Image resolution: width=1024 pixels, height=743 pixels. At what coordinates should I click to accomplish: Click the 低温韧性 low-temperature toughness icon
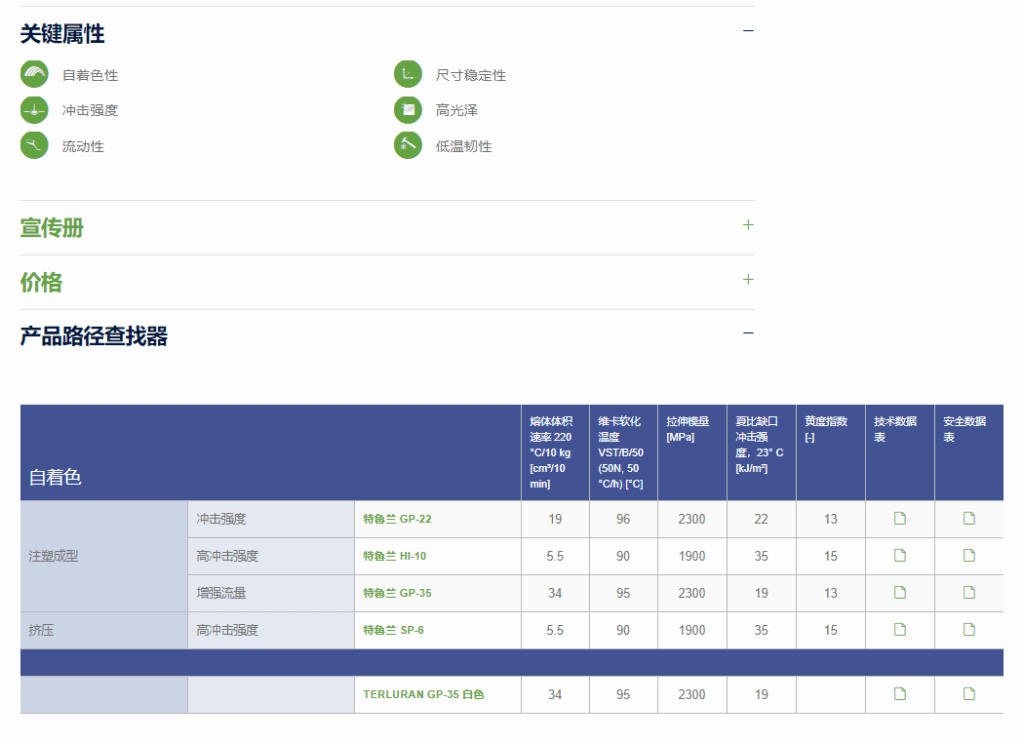[408, 145]
